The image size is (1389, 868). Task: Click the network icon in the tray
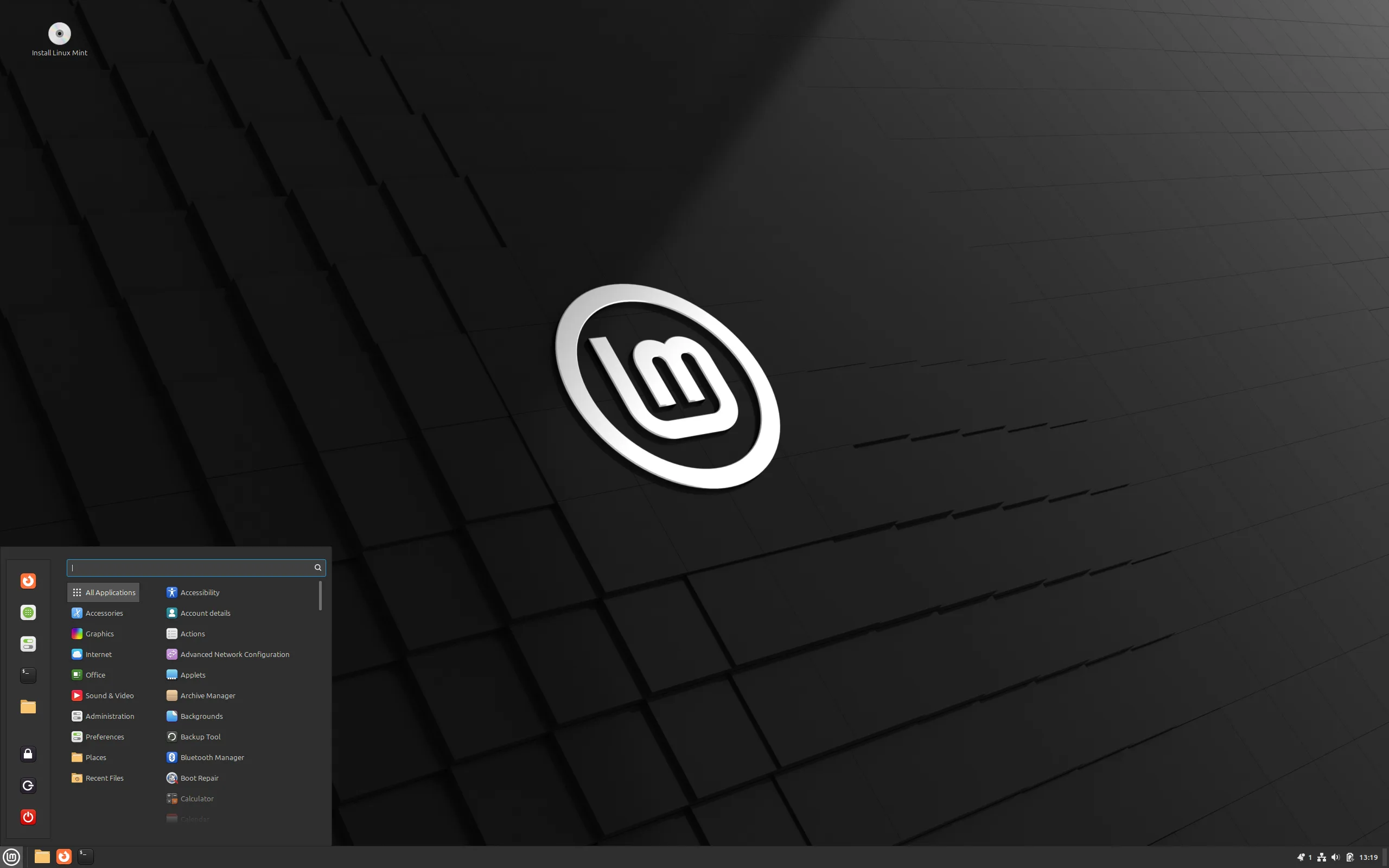click(1321, 857)
